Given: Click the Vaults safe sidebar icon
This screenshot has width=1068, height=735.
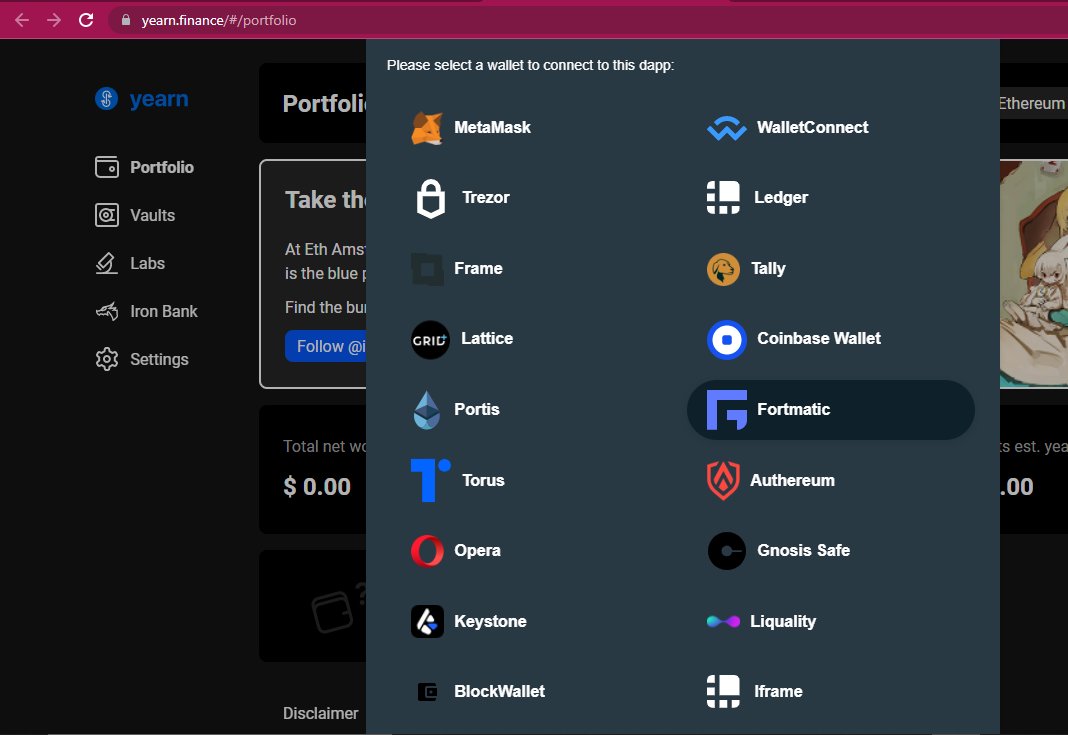Looking at the screenshot, I should 107,215.
